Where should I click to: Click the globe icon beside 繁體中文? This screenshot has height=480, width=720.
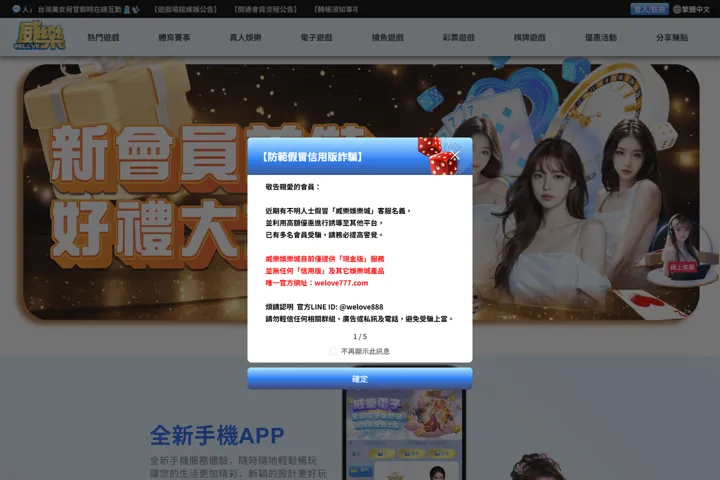[677, 9]
